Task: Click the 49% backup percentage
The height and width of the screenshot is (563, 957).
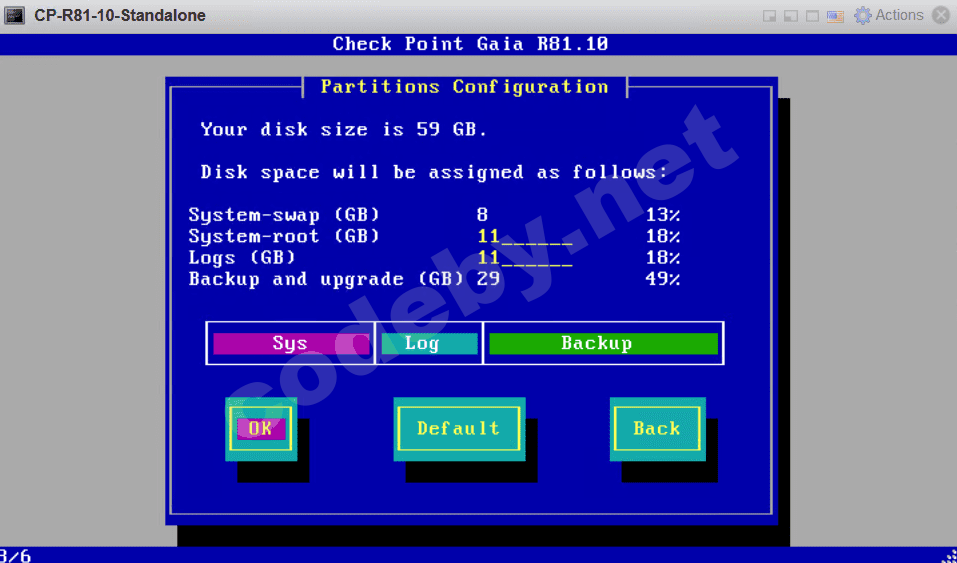Action: click(x=663, y=279)
